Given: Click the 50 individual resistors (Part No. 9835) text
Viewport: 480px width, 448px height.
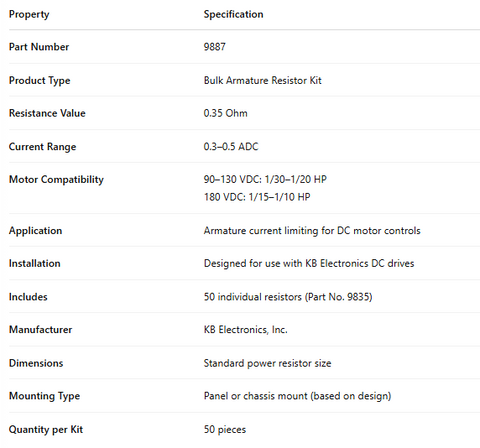Looking at the screenshot, I should coord(288,297).
